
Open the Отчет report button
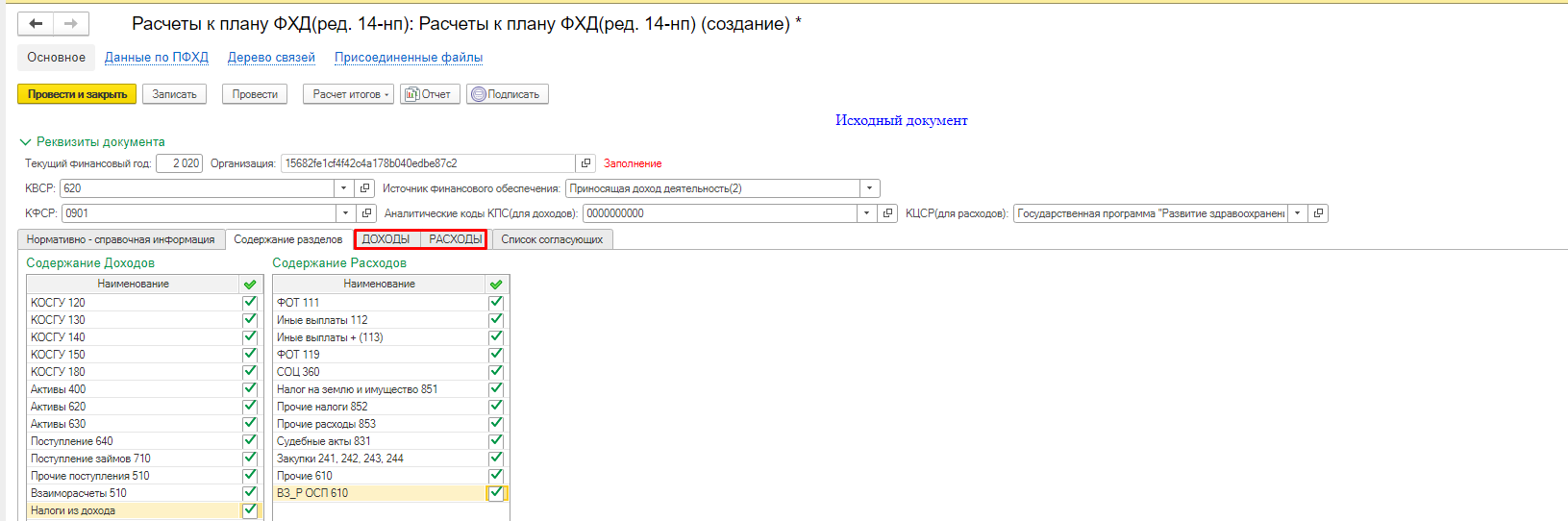tap(429, 94)
